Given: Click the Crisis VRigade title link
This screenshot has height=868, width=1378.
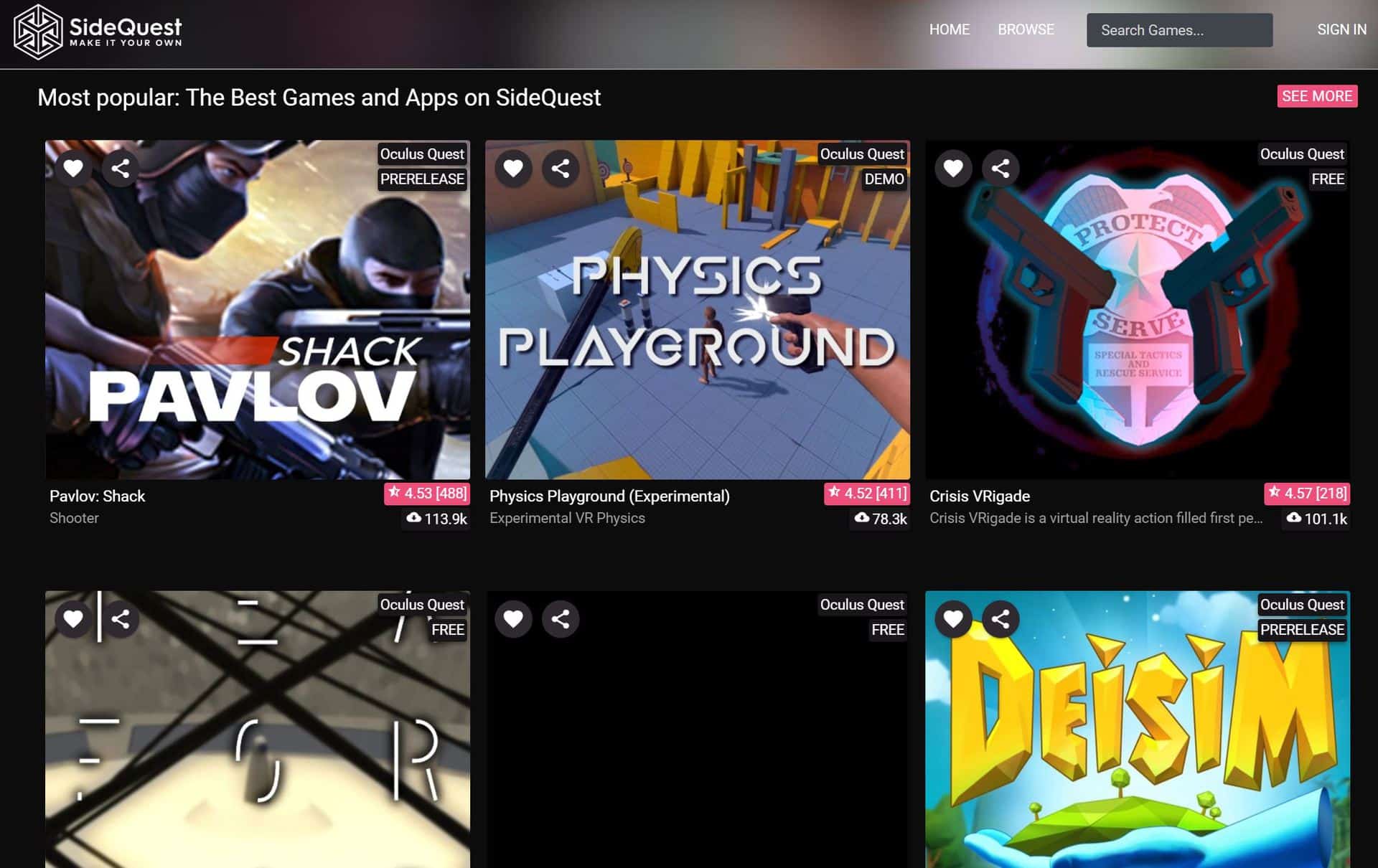Looking at the screenshot, I should click(980, 496).
